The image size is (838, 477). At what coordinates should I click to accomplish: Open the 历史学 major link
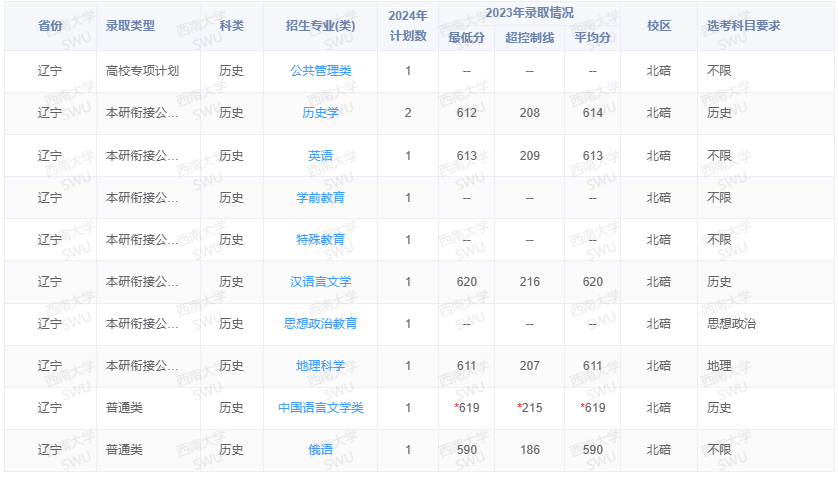click(x=321, y=113)
